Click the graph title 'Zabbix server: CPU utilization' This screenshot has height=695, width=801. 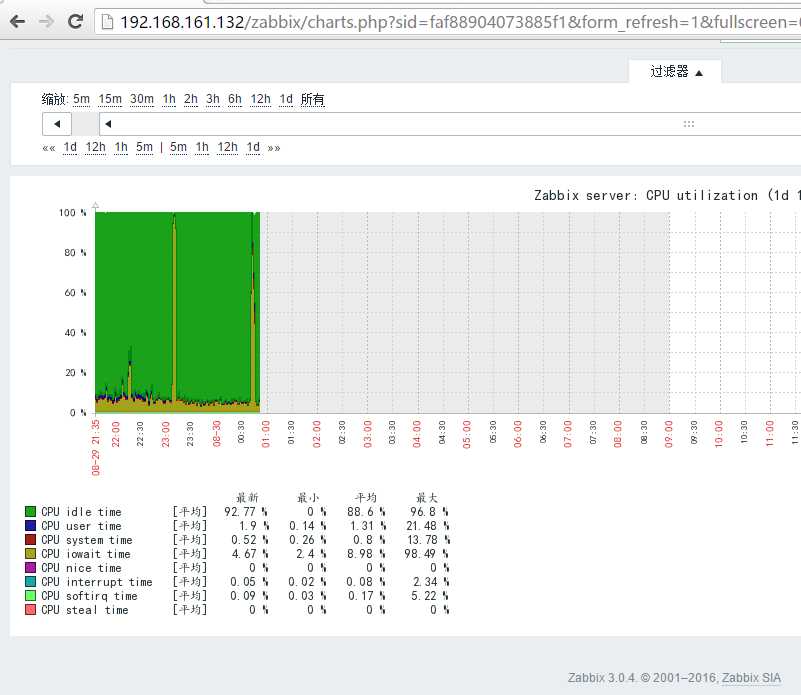646,195
